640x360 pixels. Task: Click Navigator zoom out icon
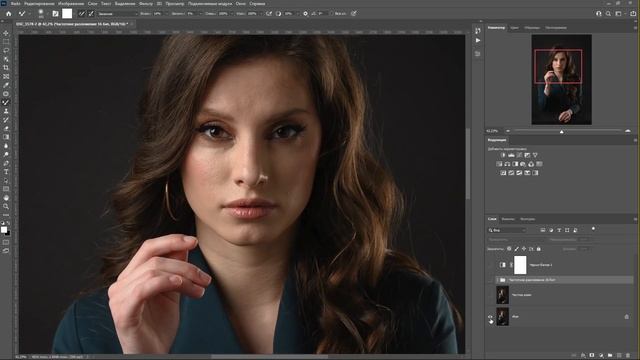[508, 131]
